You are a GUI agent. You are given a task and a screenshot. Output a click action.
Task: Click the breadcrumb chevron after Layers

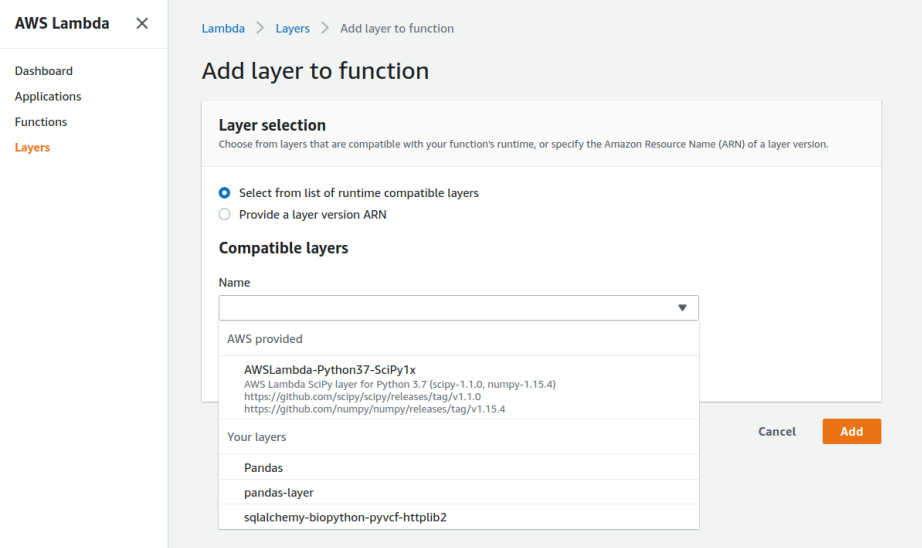coord(325,28)
